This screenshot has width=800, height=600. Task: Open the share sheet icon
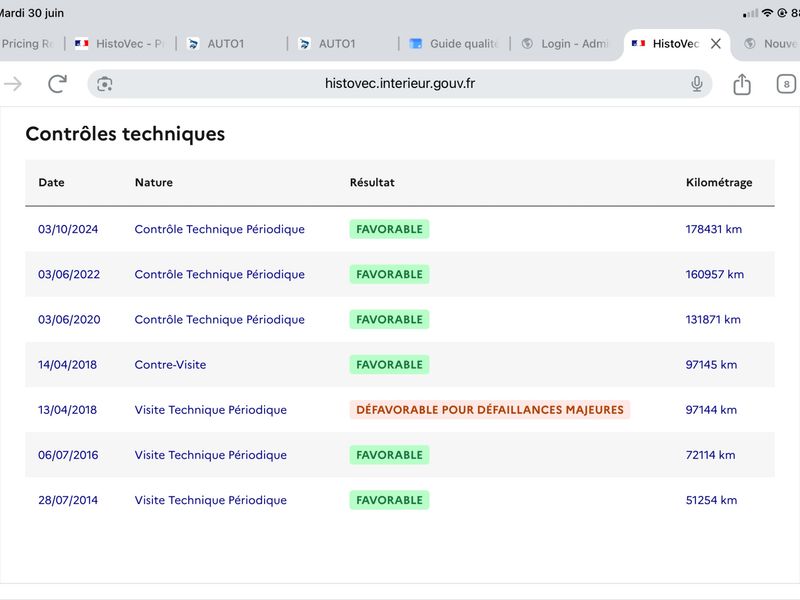[x=742, y=84]
